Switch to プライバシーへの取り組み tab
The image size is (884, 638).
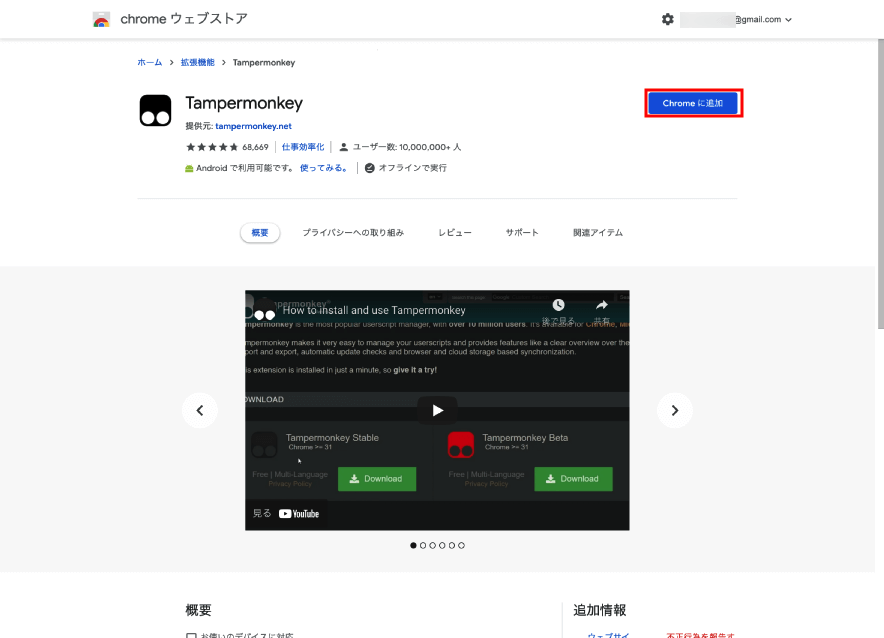pyautogui.click(x=353, y=233)
